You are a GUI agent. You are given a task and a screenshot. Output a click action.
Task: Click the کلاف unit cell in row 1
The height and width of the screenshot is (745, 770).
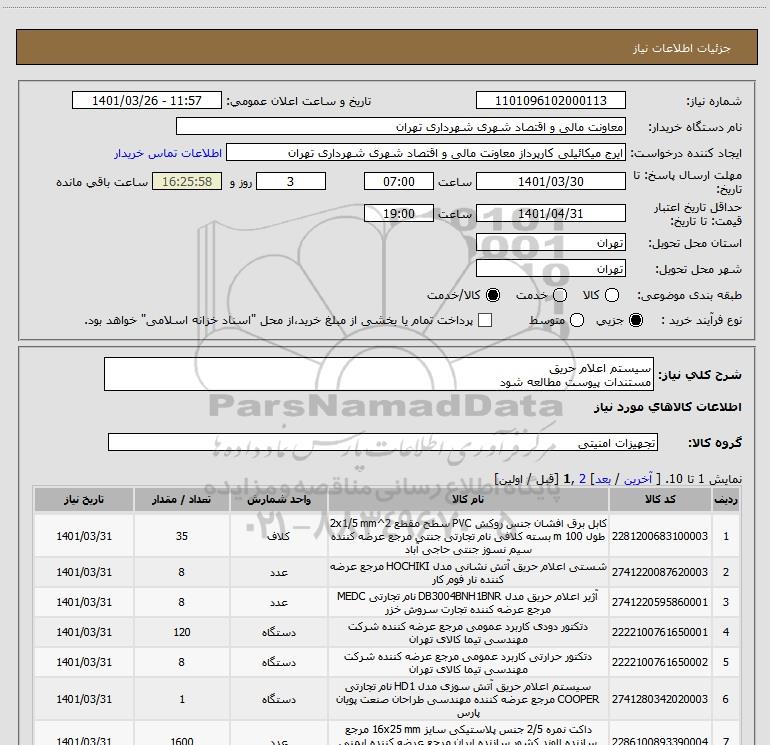click(278, 536)
